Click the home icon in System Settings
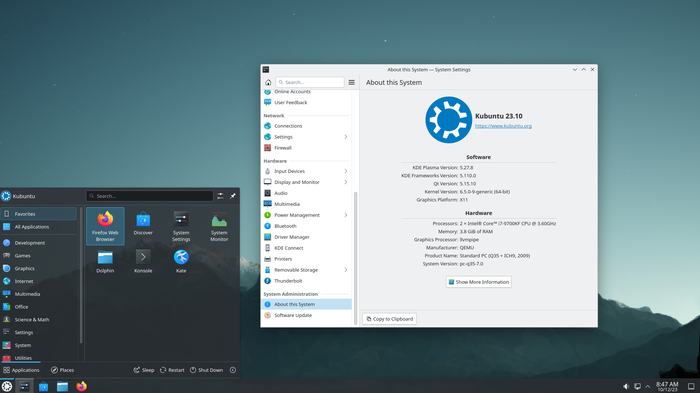This screenshot has height=393, width=700. 268,82
